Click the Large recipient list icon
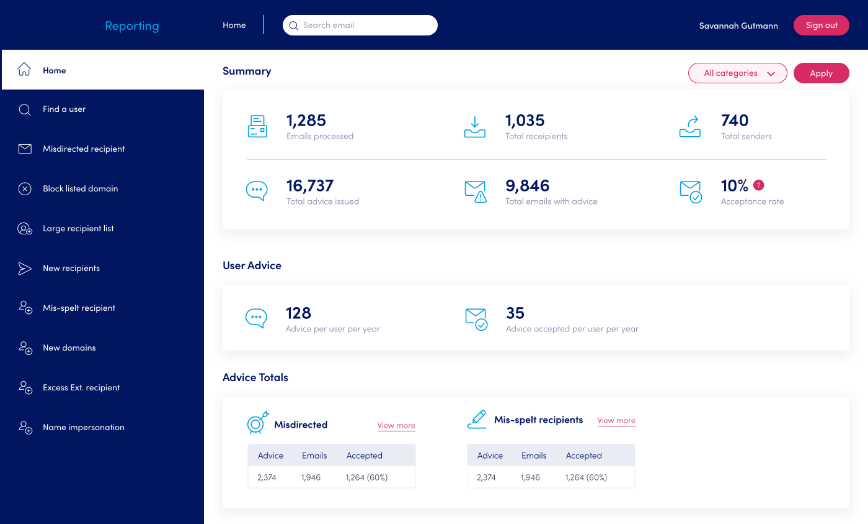This screenshot has width=868, height=524. (x=25, y=229)
